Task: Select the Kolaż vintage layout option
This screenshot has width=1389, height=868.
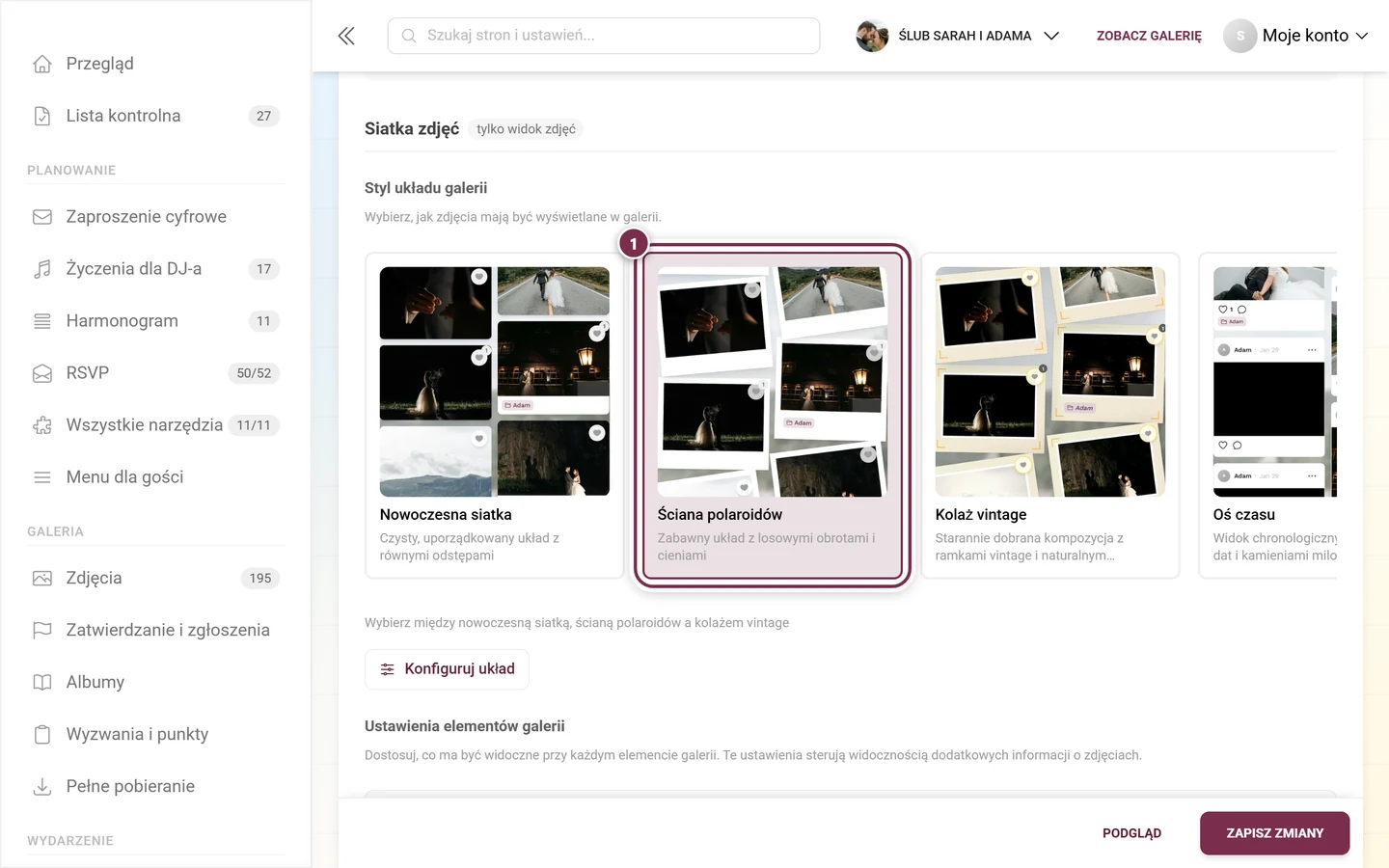Action: point(1049,416)
